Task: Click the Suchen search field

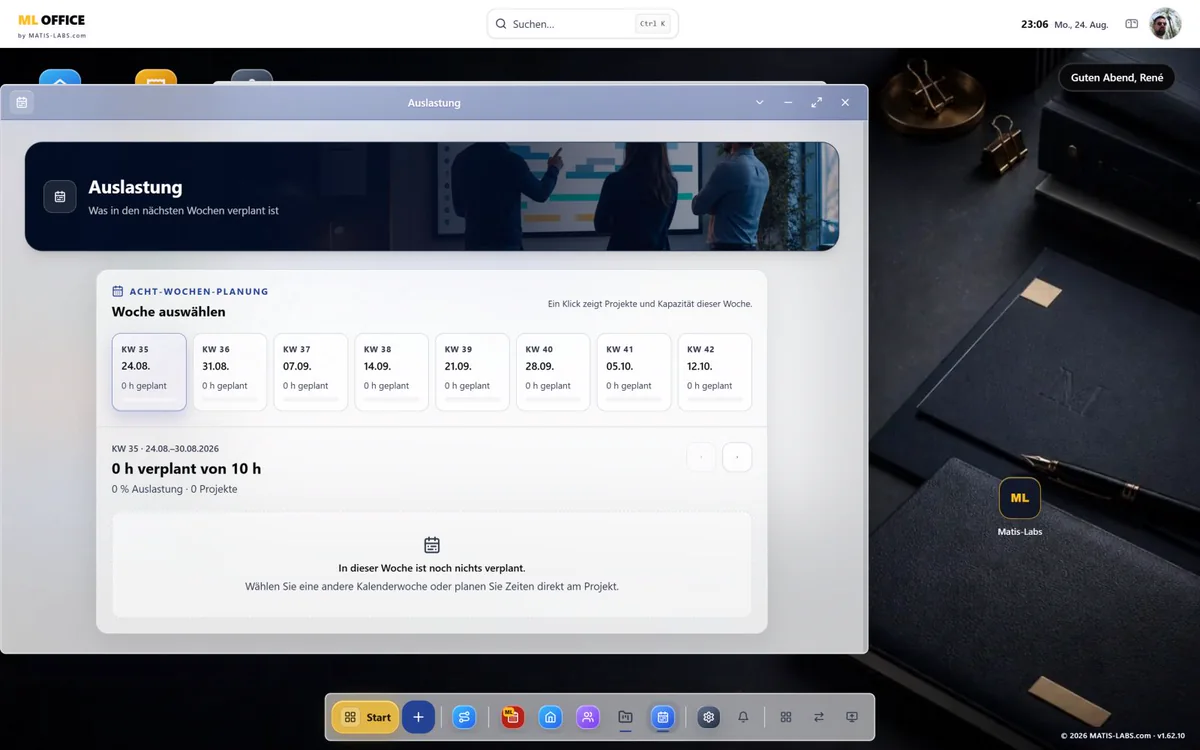Action: [x=583, y=24]
